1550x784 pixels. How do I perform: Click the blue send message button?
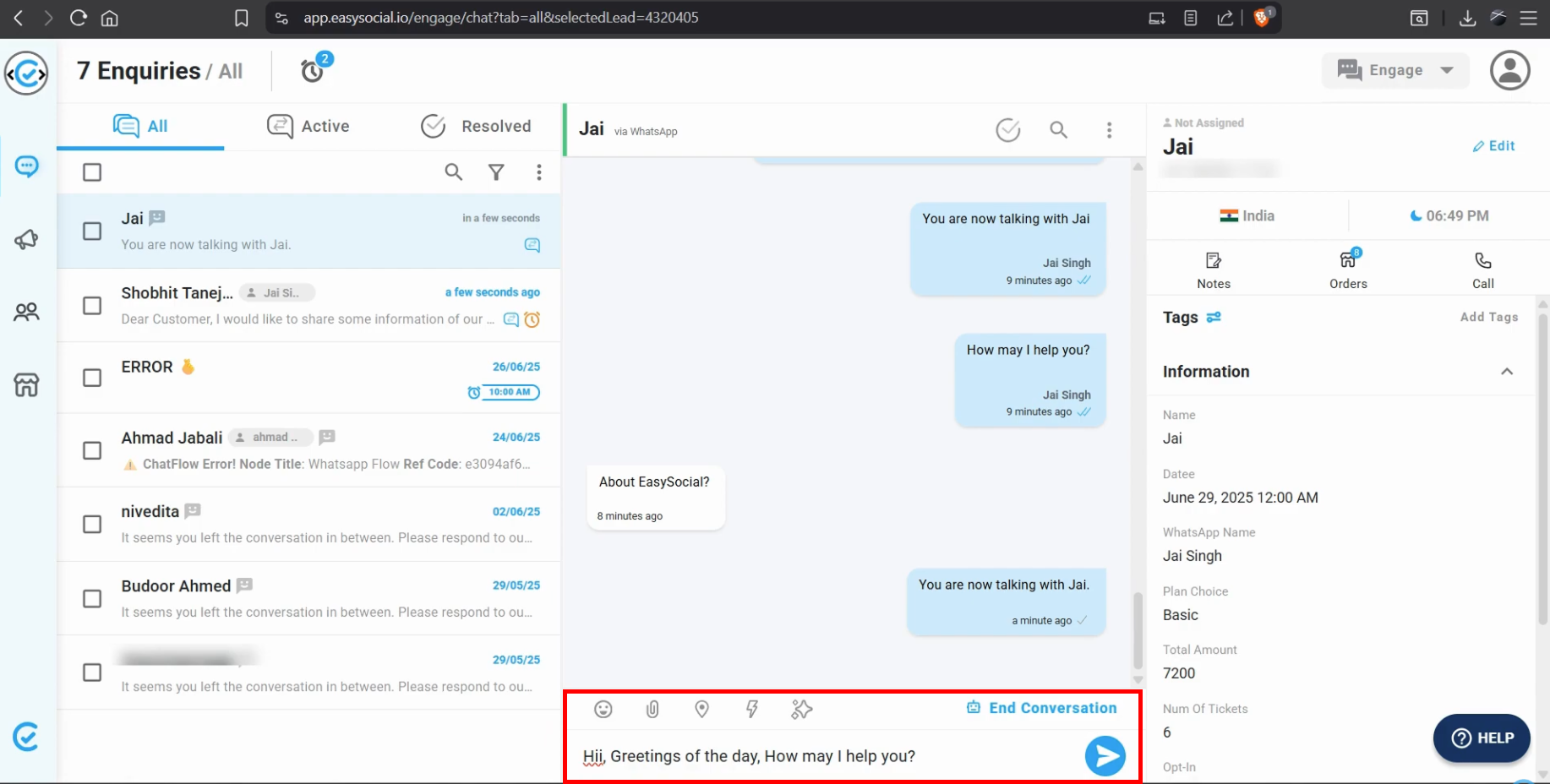pos(1105,756)
